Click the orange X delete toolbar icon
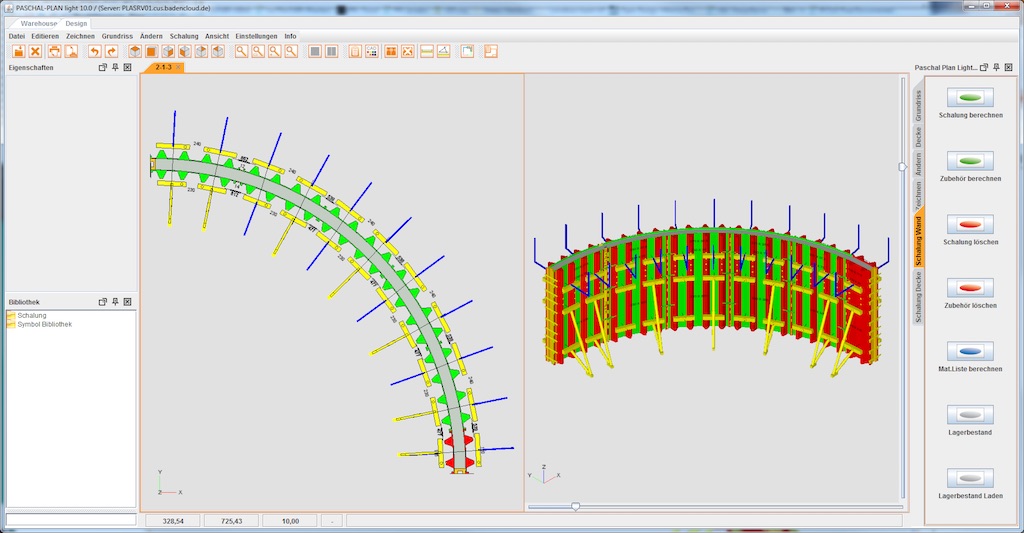The width and height of the screenshot is (1024, 533). (x=35, y=51)
